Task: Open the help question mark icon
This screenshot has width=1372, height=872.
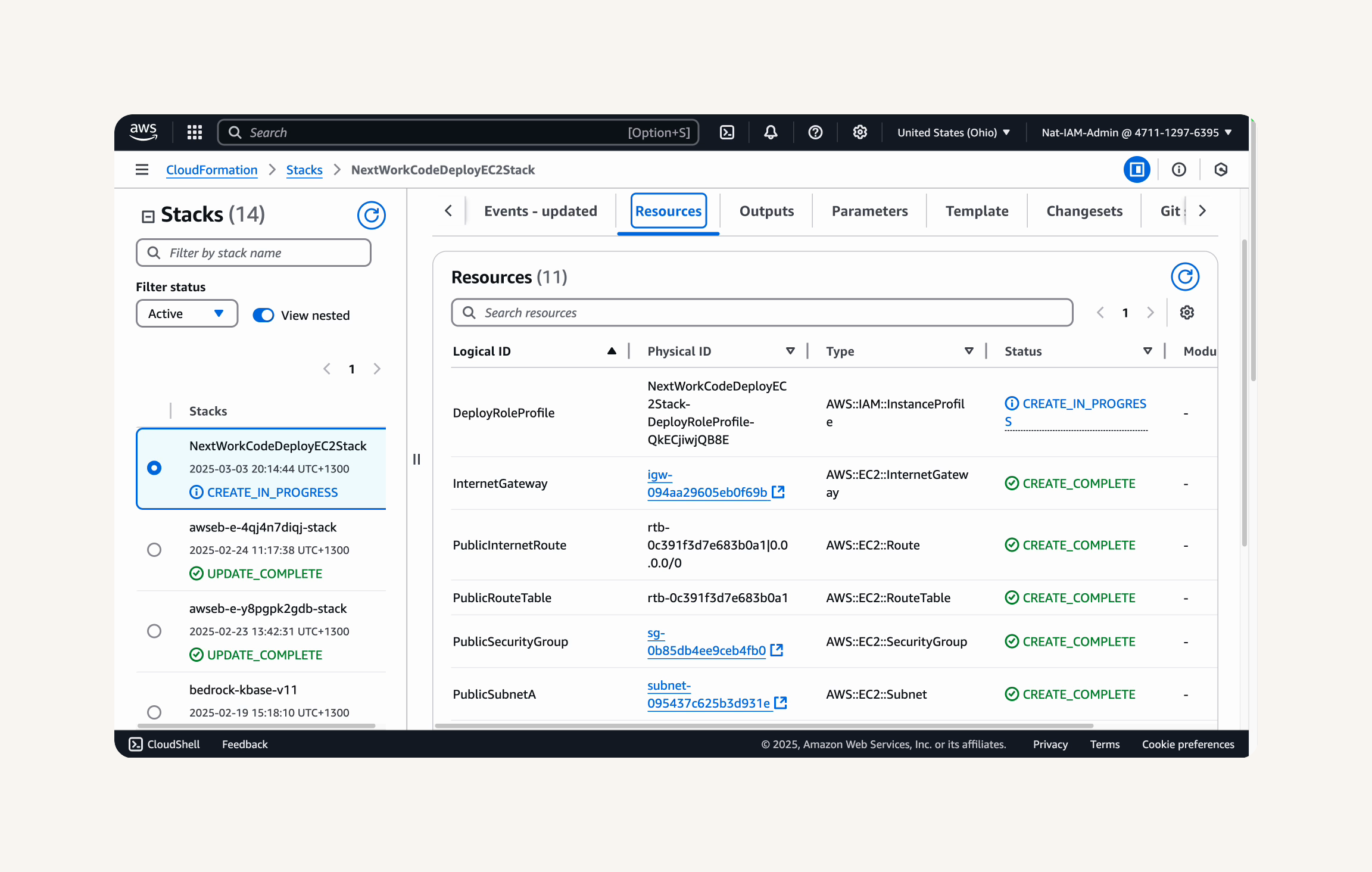Action: tap(815, 132)
